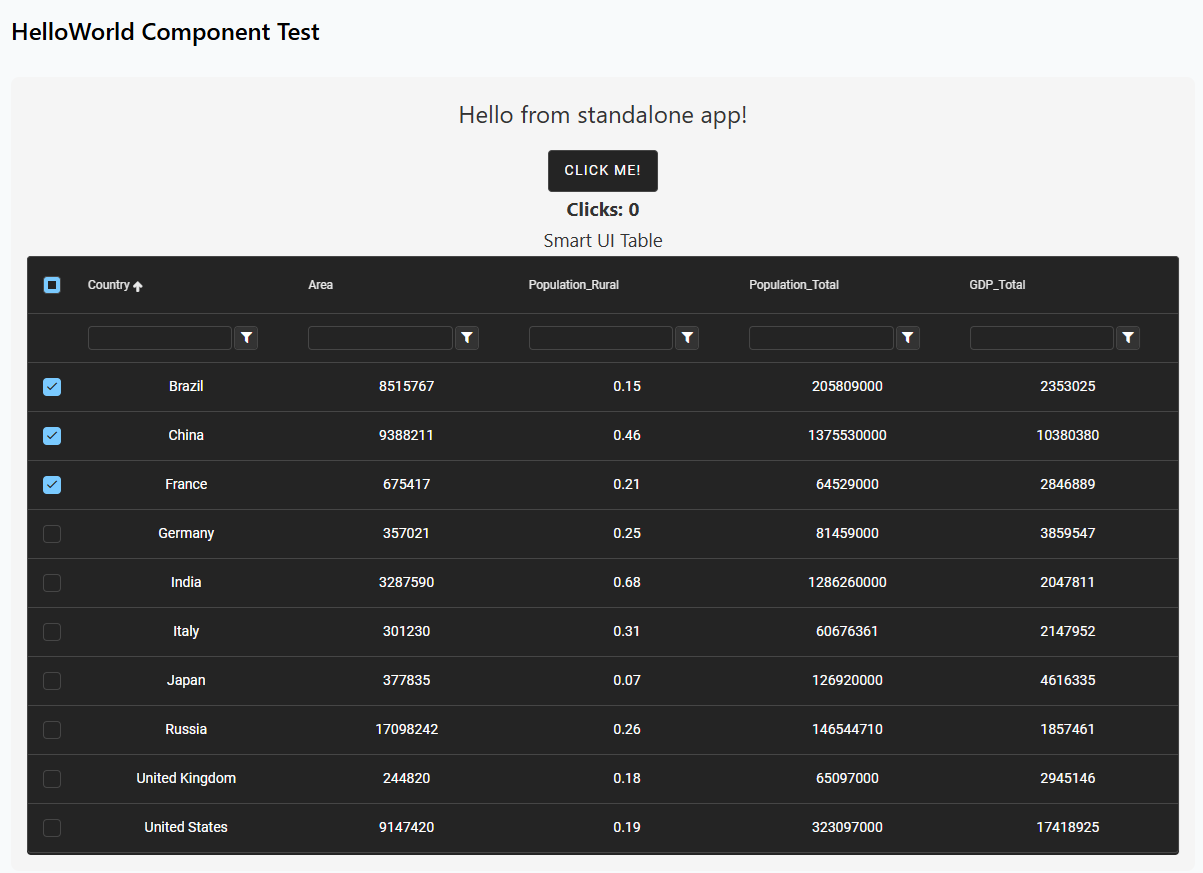Viewport: 1203px width, 873px height.
Task: Select Russia's area value 17098242
Action: click(x=406, y=729)
